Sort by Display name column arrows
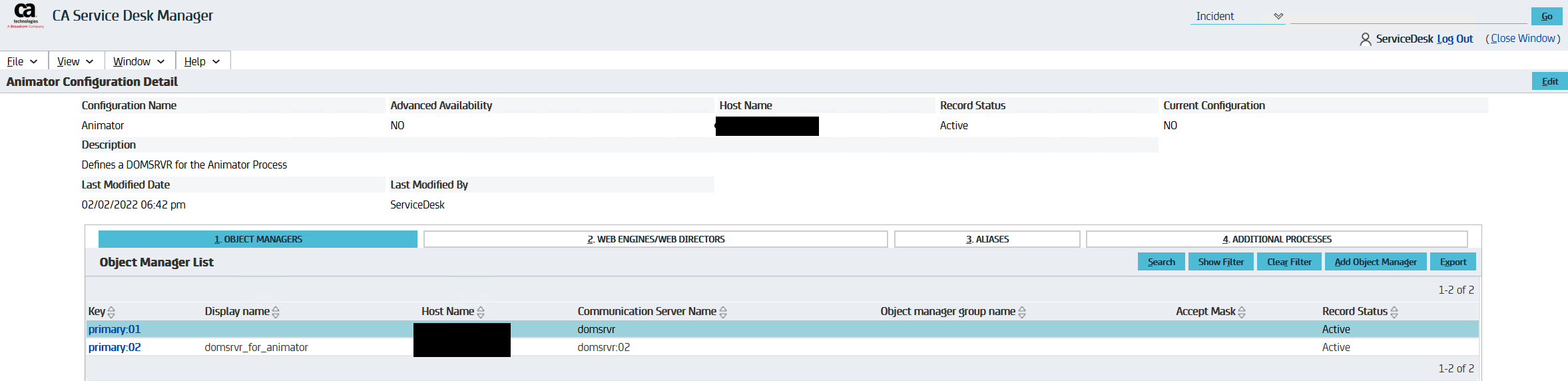The height and width of the screenshot is (381, 1568). click(x=276, y=312)
